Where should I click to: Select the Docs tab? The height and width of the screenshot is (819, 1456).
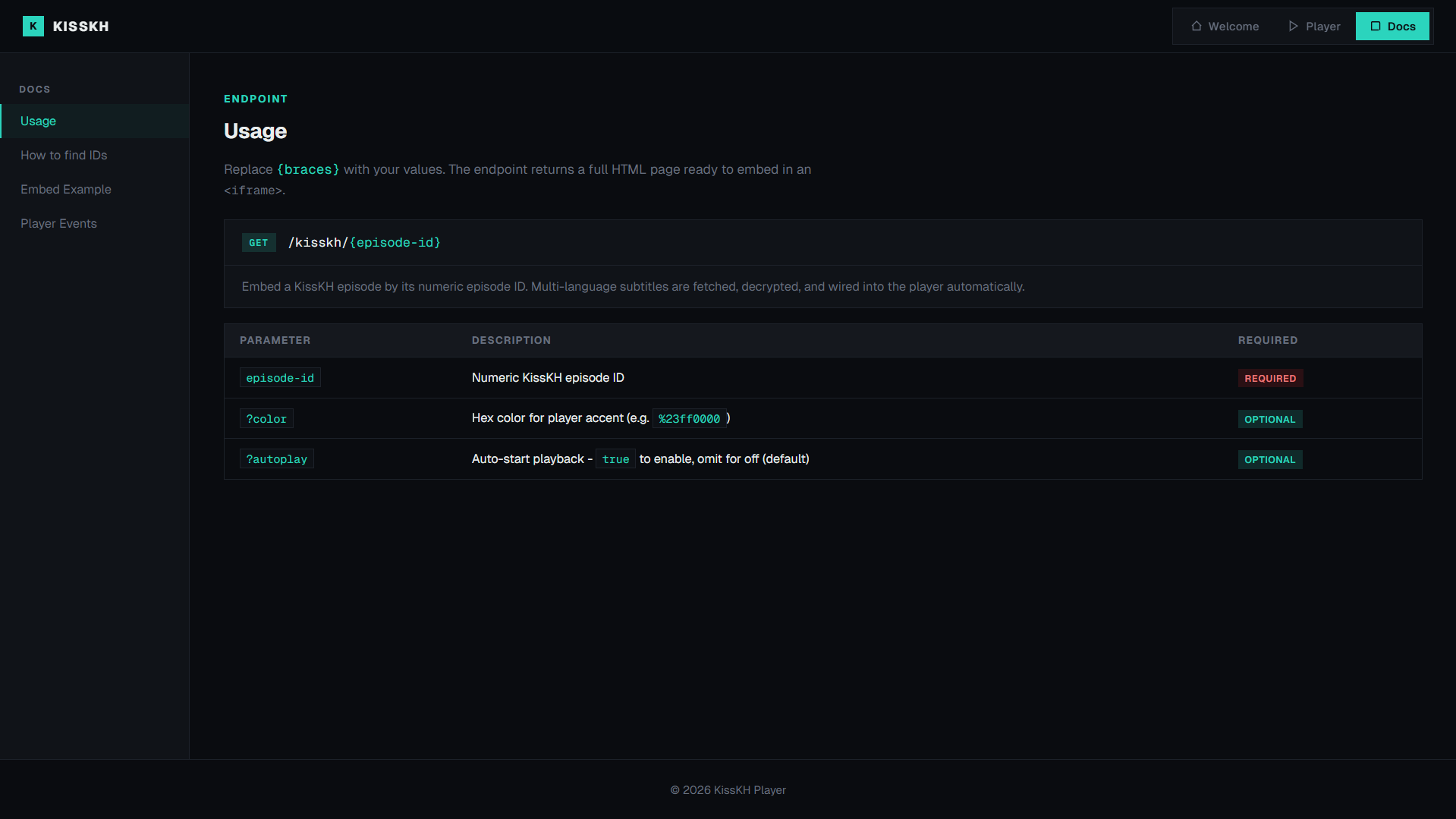tap(1392, 27)
